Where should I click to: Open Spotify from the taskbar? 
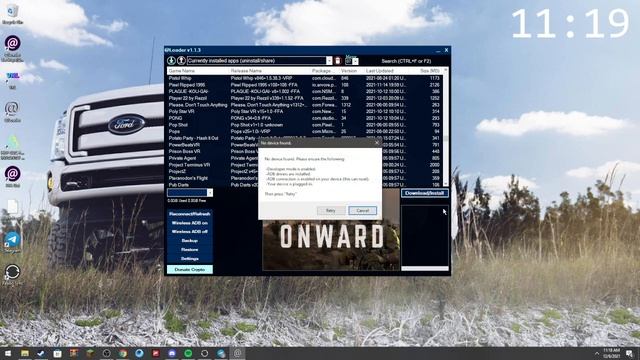pyautogui.click(x=188, y=353)
